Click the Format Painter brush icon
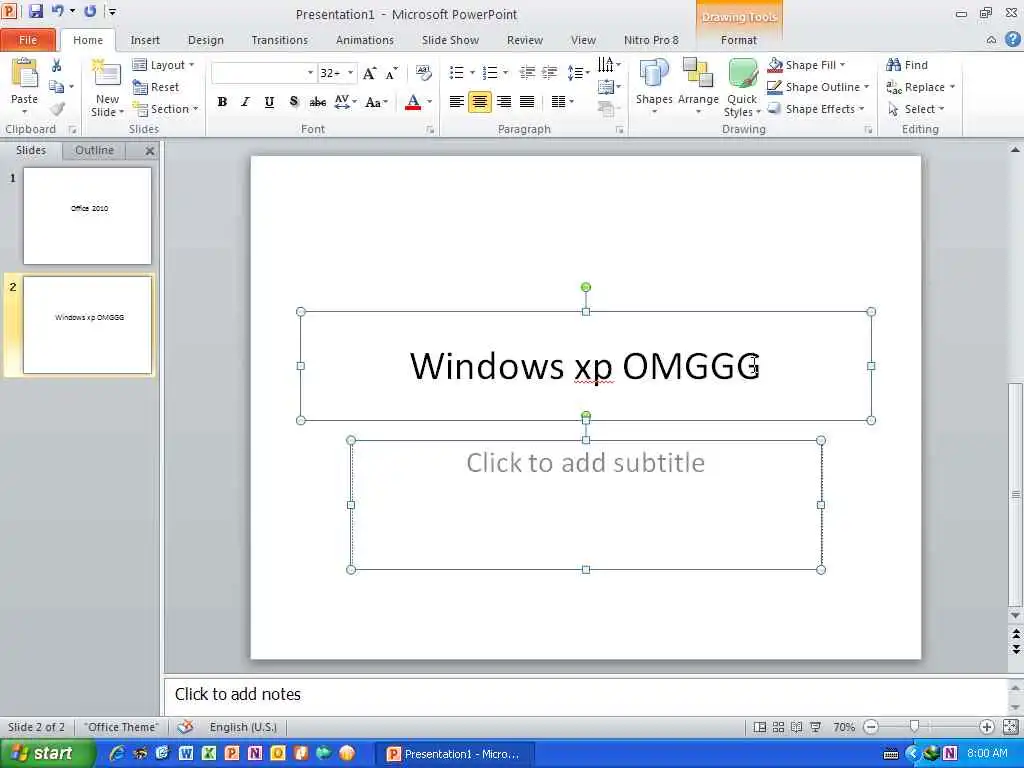 (x=57, y=109)
